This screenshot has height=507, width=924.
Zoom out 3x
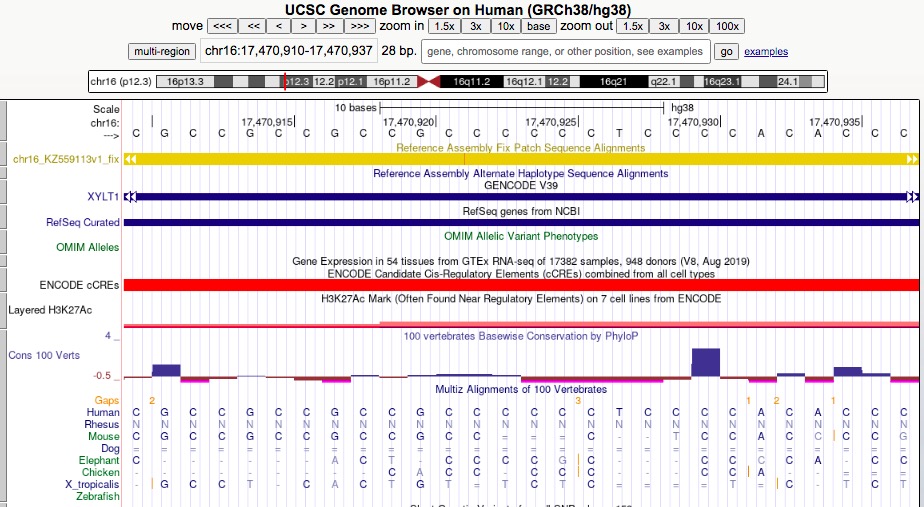664,26
